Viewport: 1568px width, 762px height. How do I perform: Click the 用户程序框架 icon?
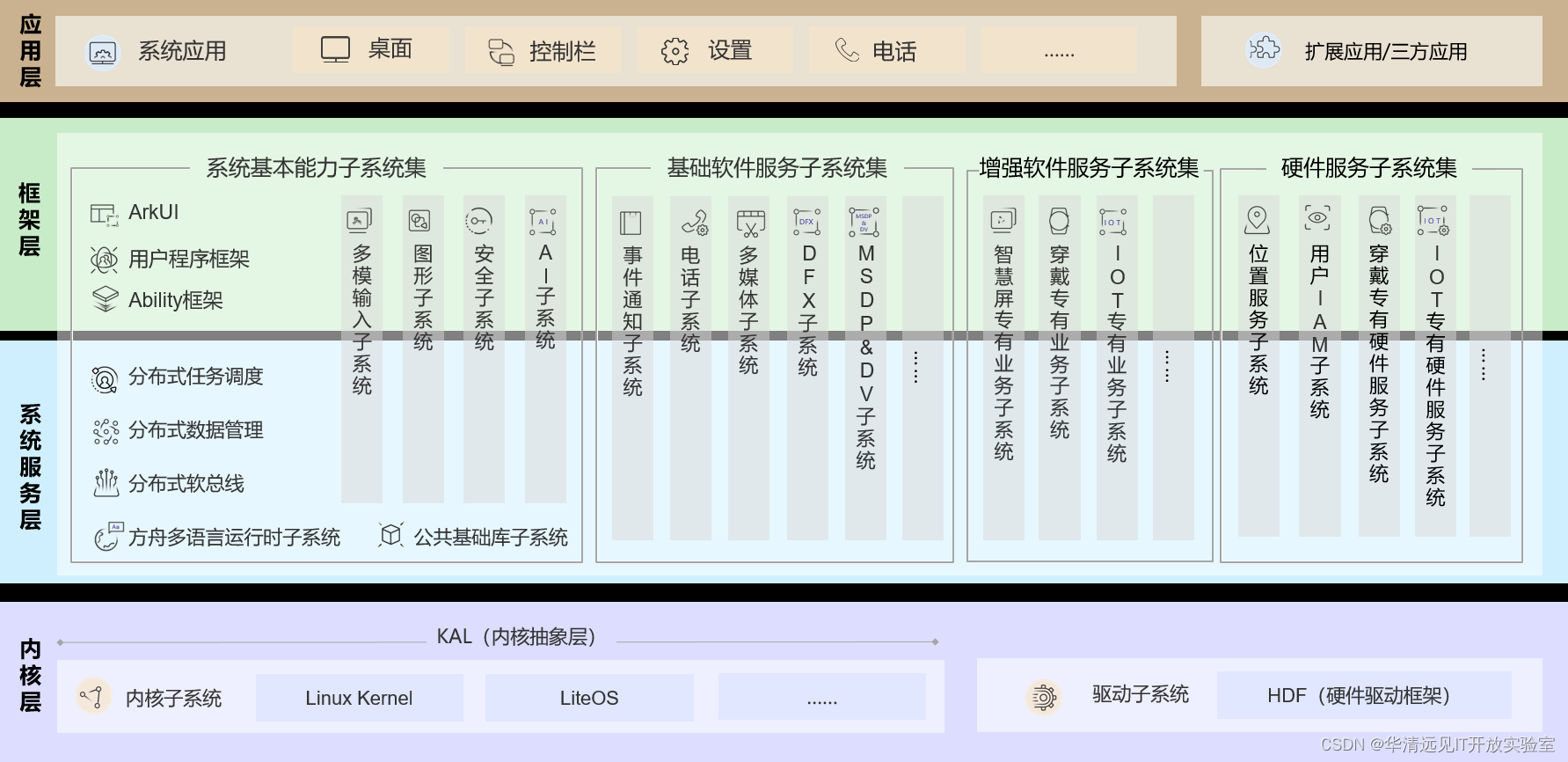(104, 260)
